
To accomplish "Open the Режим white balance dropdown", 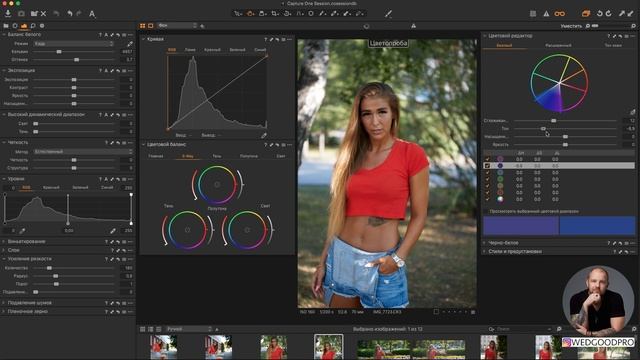I will [73, 44].
